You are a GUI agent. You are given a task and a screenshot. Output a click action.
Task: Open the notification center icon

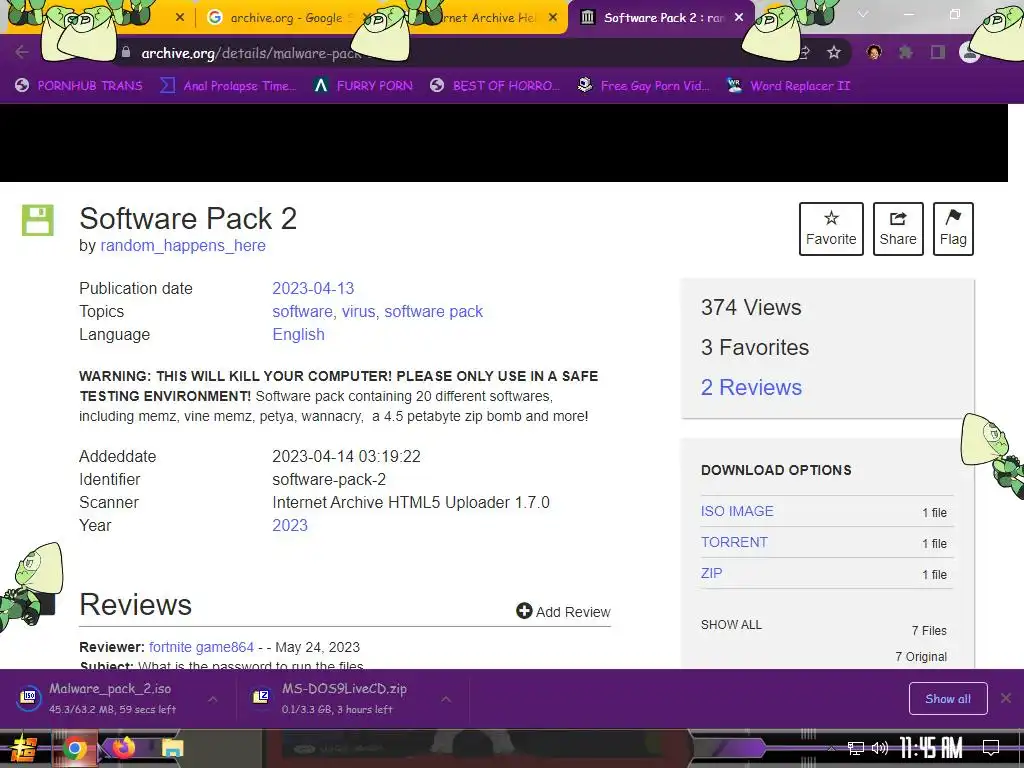pyautogui.click(x=991, y=747)
